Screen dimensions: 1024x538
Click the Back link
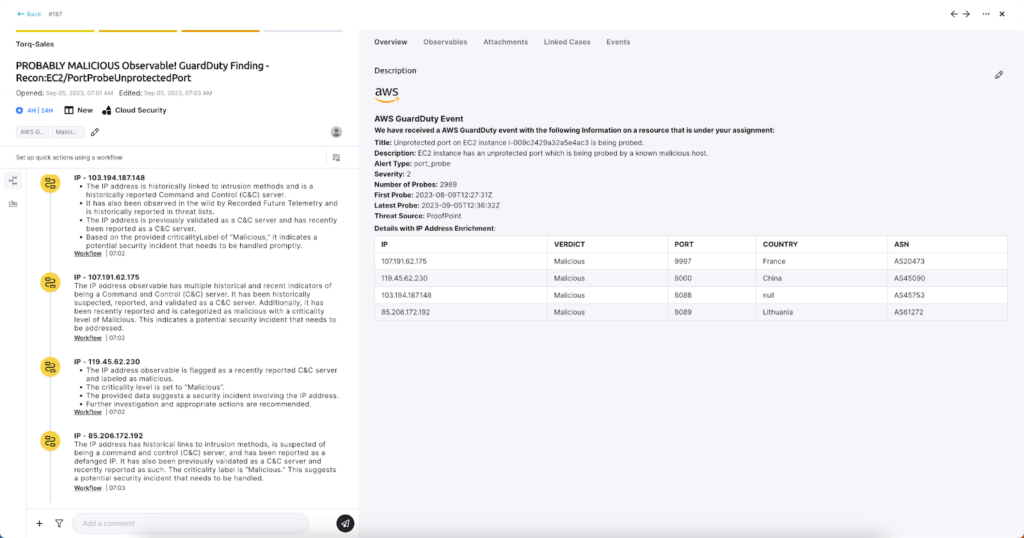[x=29, y=14]
